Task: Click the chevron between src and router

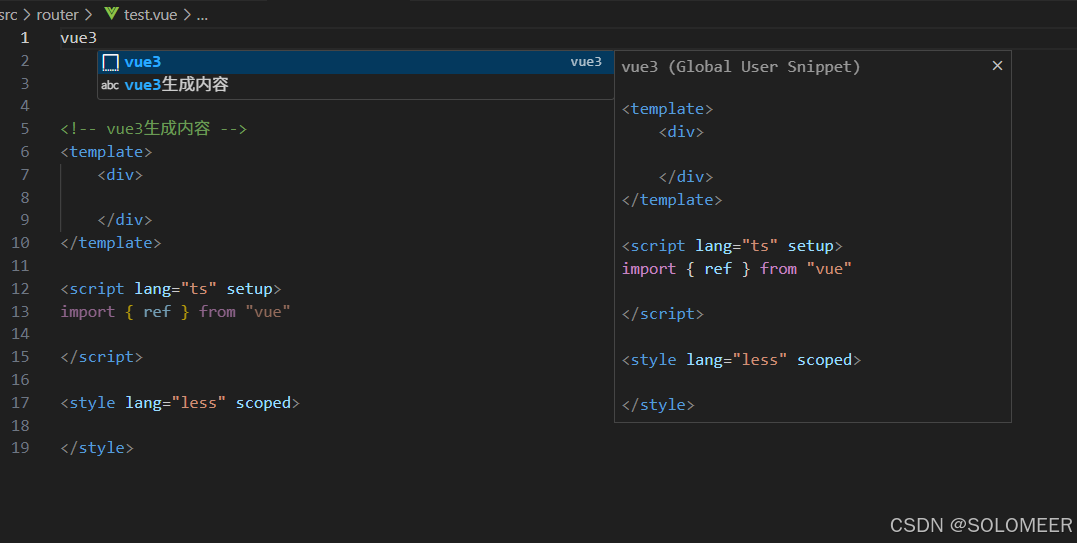Action: pos(27,15)
